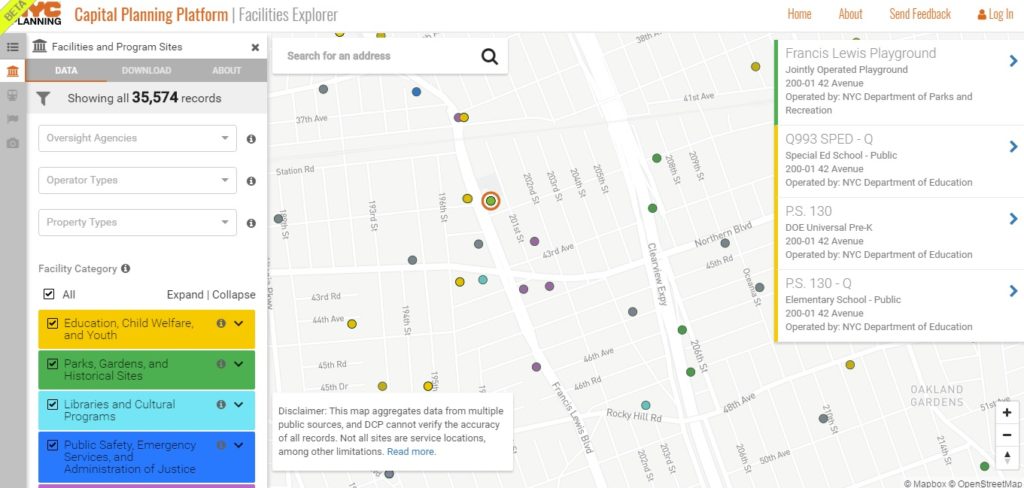The width and height of the screenshot is (1024, 488).
Task: Click the Send Feedback link
Action: coord(919,14)
